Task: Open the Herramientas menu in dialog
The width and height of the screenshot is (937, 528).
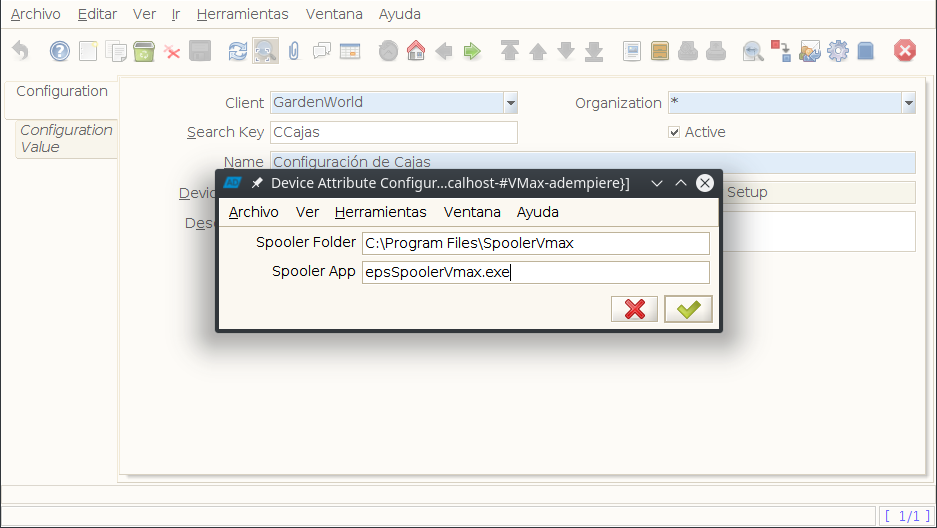Action: pyautogui.click(x=381, y=212)
